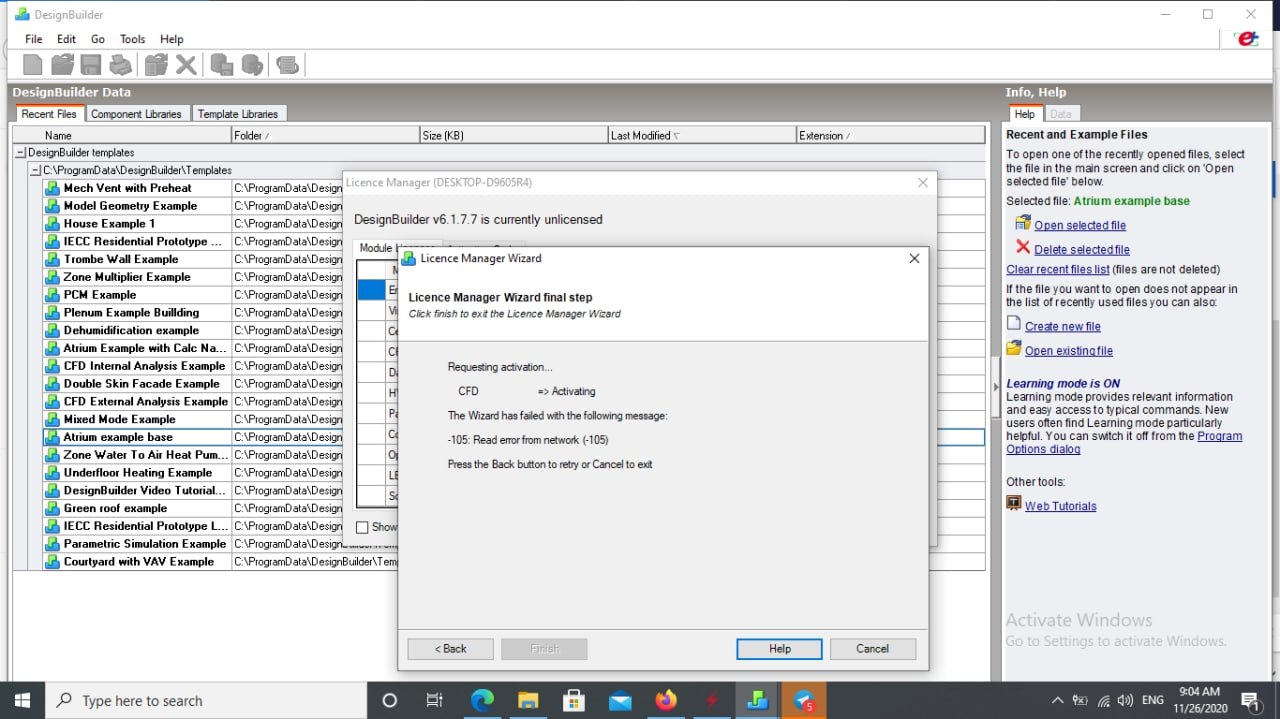Switch to the Component Libraries tab
Viewport: 1280px width, 719px height.
(136, 114)
